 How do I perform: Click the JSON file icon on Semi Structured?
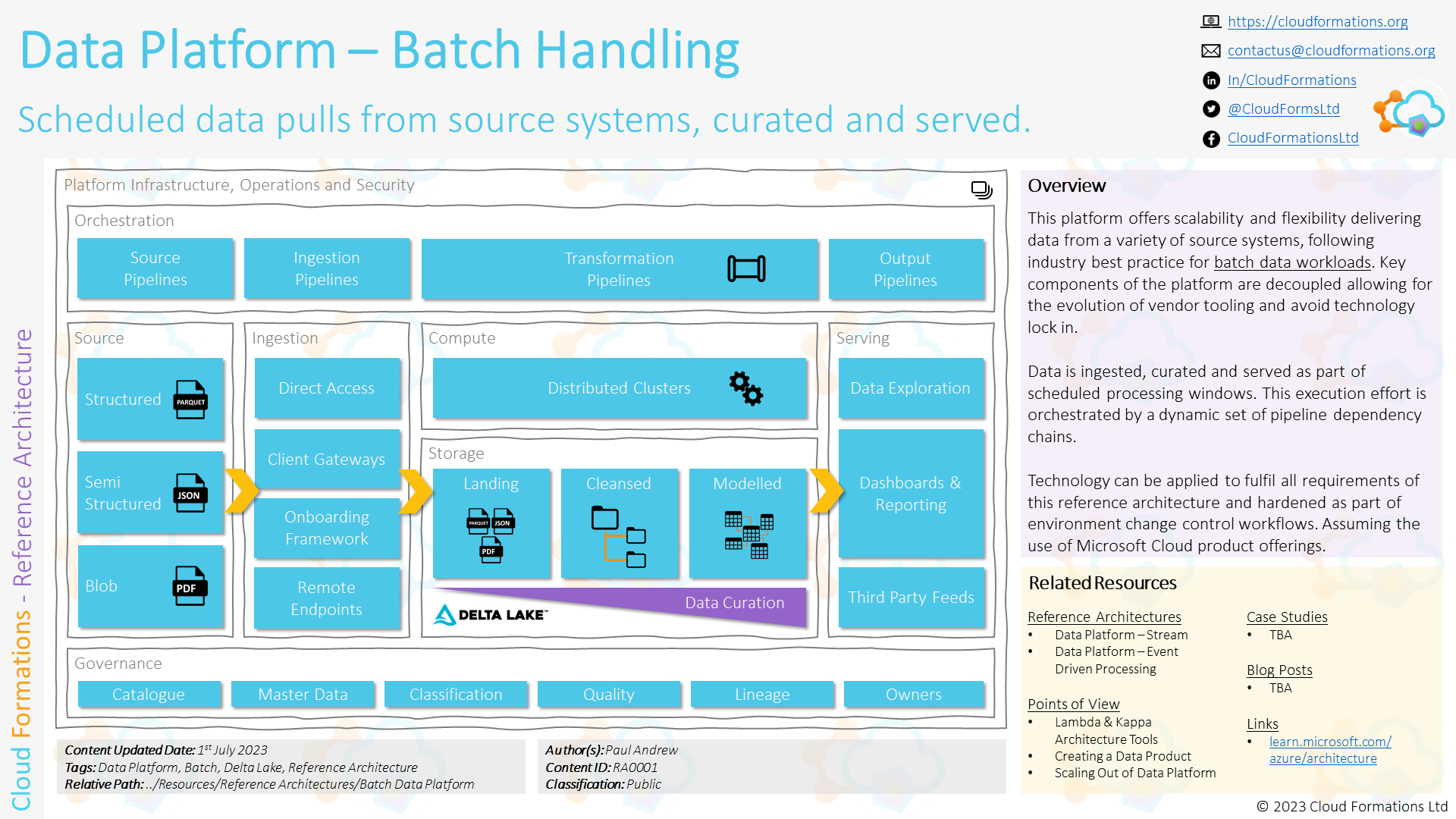pyautogui.click(x=189, y=493)
